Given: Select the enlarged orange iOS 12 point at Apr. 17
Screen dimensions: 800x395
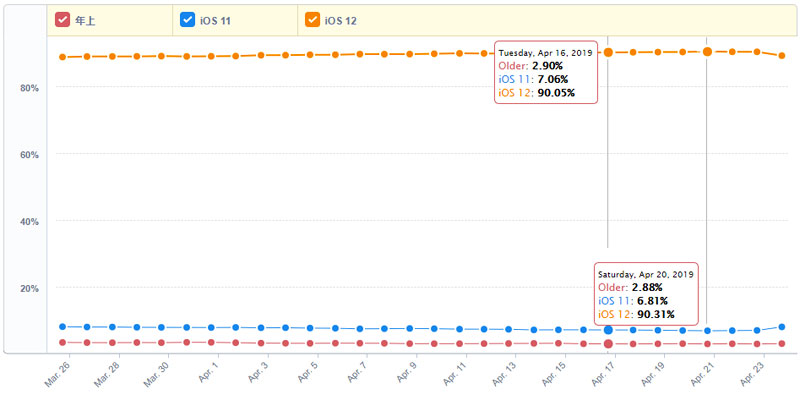Looking at the screenshot, I should 608,52.
